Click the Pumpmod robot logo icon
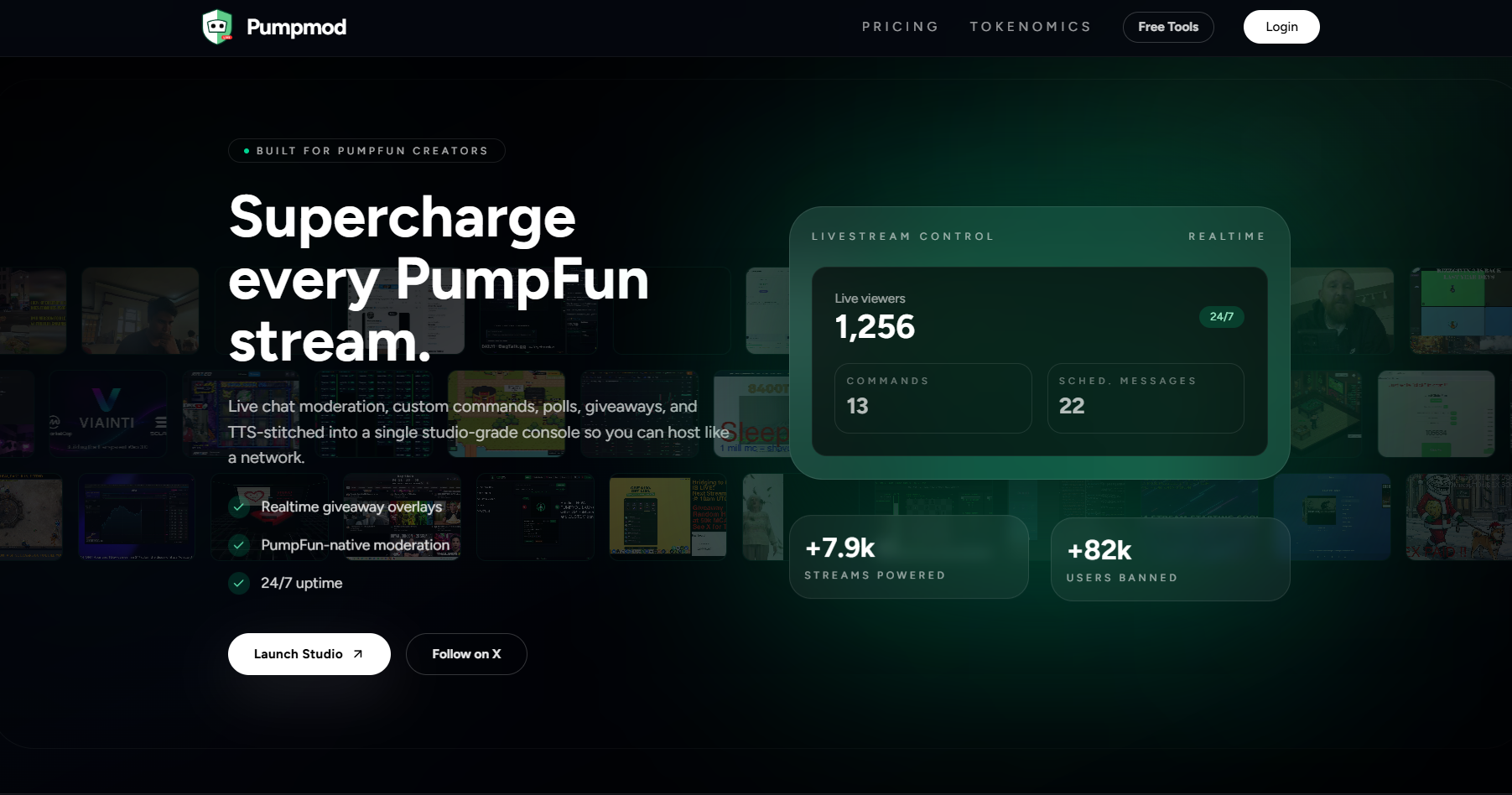 pyautogui.click(x=219, y=26)
